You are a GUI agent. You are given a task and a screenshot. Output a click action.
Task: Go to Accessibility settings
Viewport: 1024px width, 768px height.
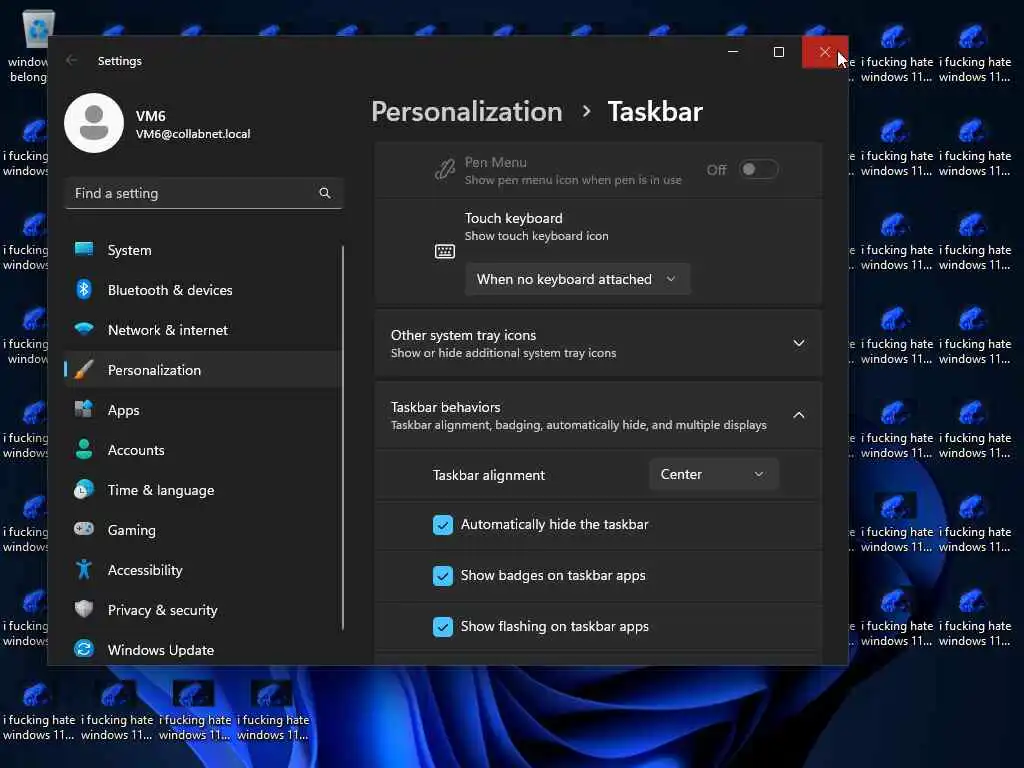pyautogui.click(x=203, y=570)
